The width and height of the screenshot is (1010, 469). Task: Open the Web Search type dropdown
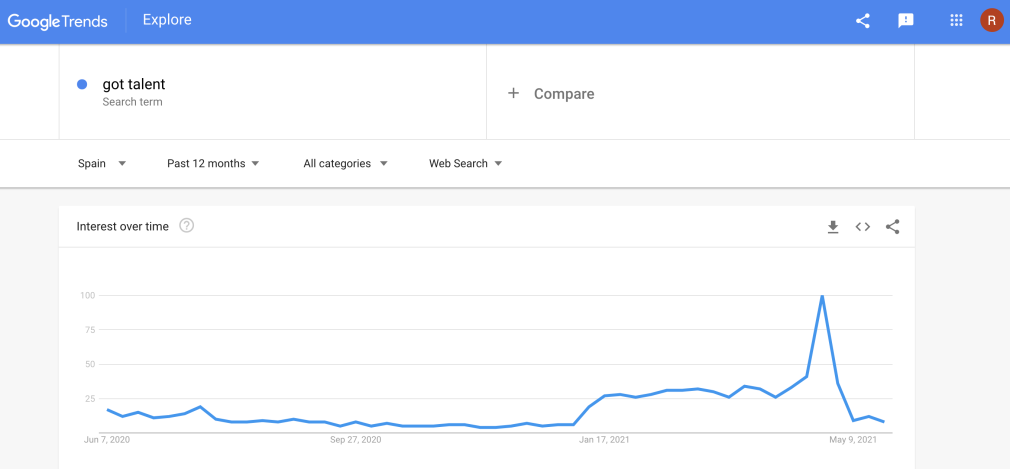pyautogui.click(x=465, y=164)
